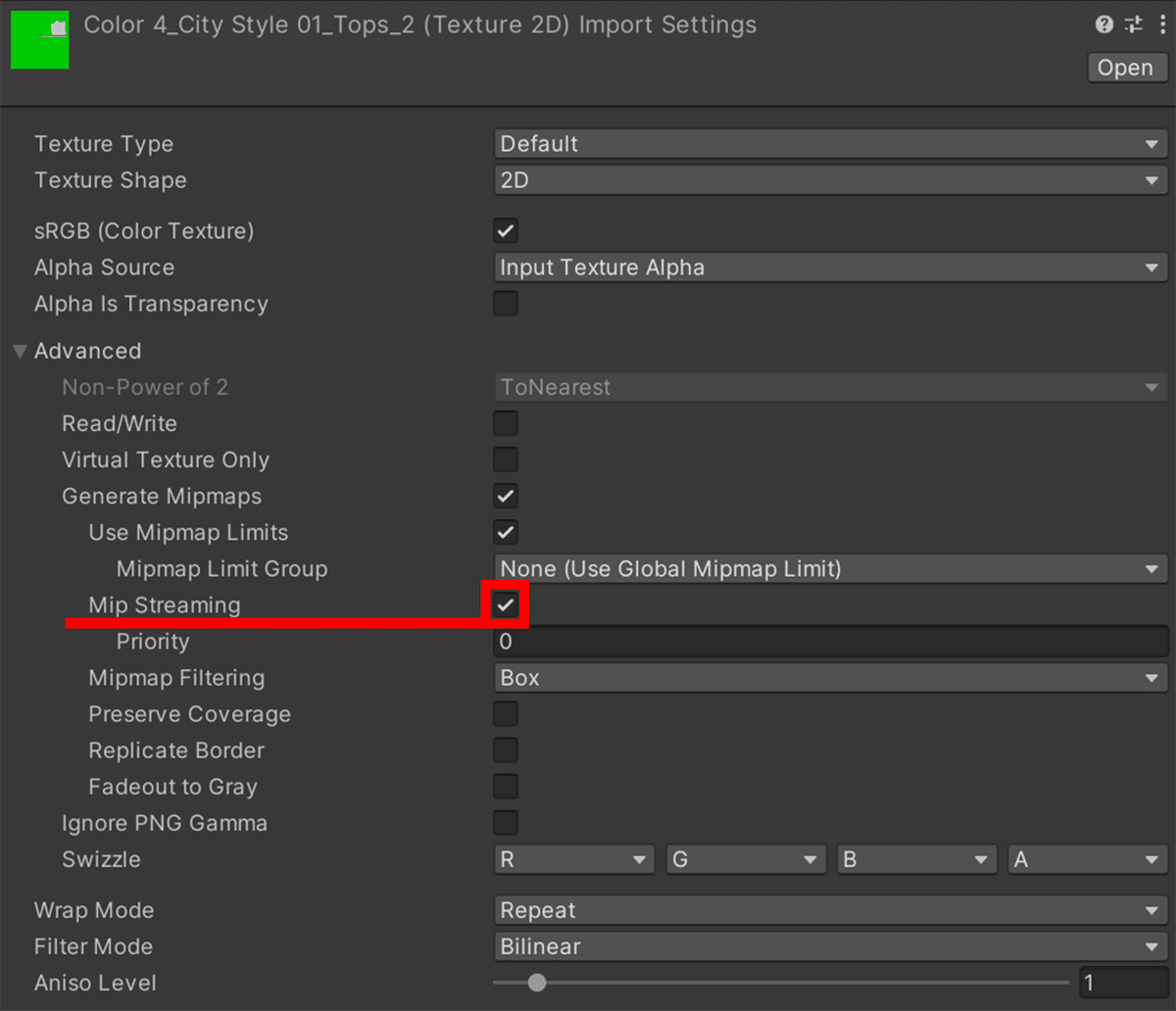The image size is (1176, 1011).
Task: Click the green texture preview thumbnail
Action: [x=39, y=40]
